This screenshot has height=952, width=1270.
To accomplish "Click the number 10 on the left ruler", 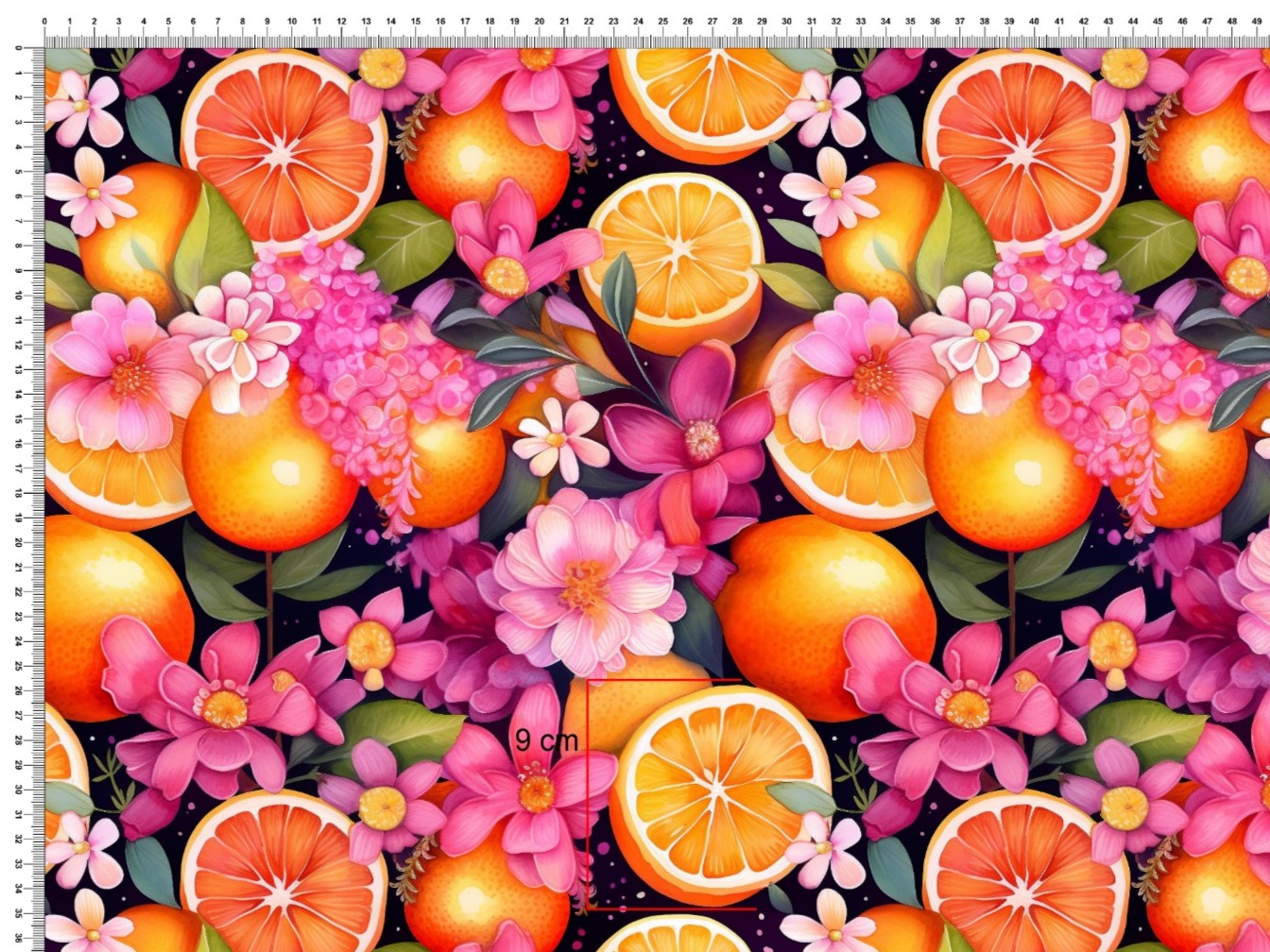I will (x=20, y=295).
